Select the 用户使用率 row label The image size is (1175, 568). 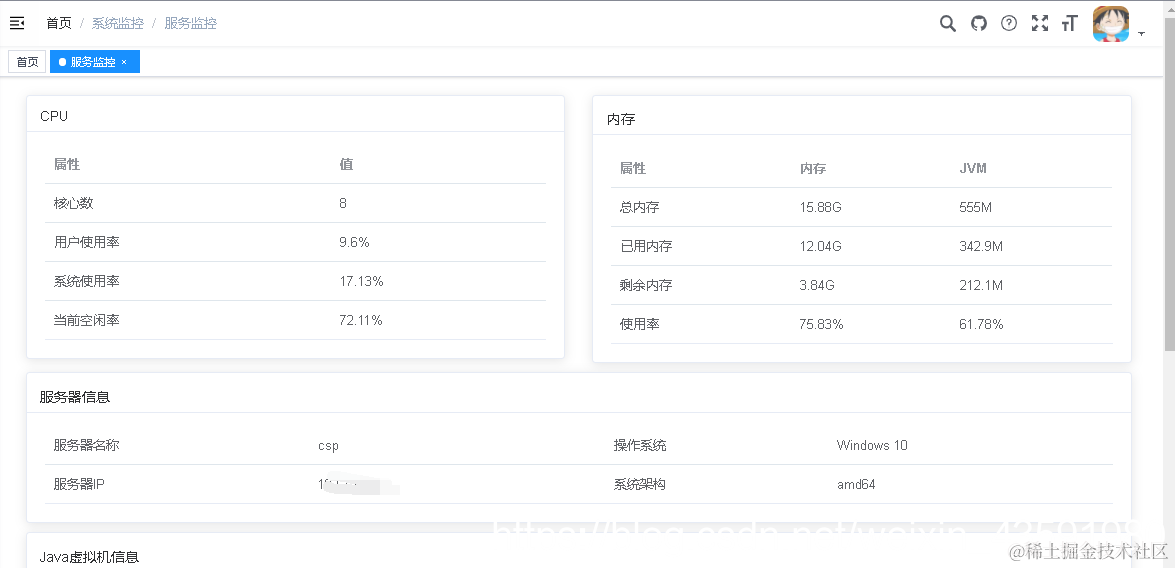86,242
